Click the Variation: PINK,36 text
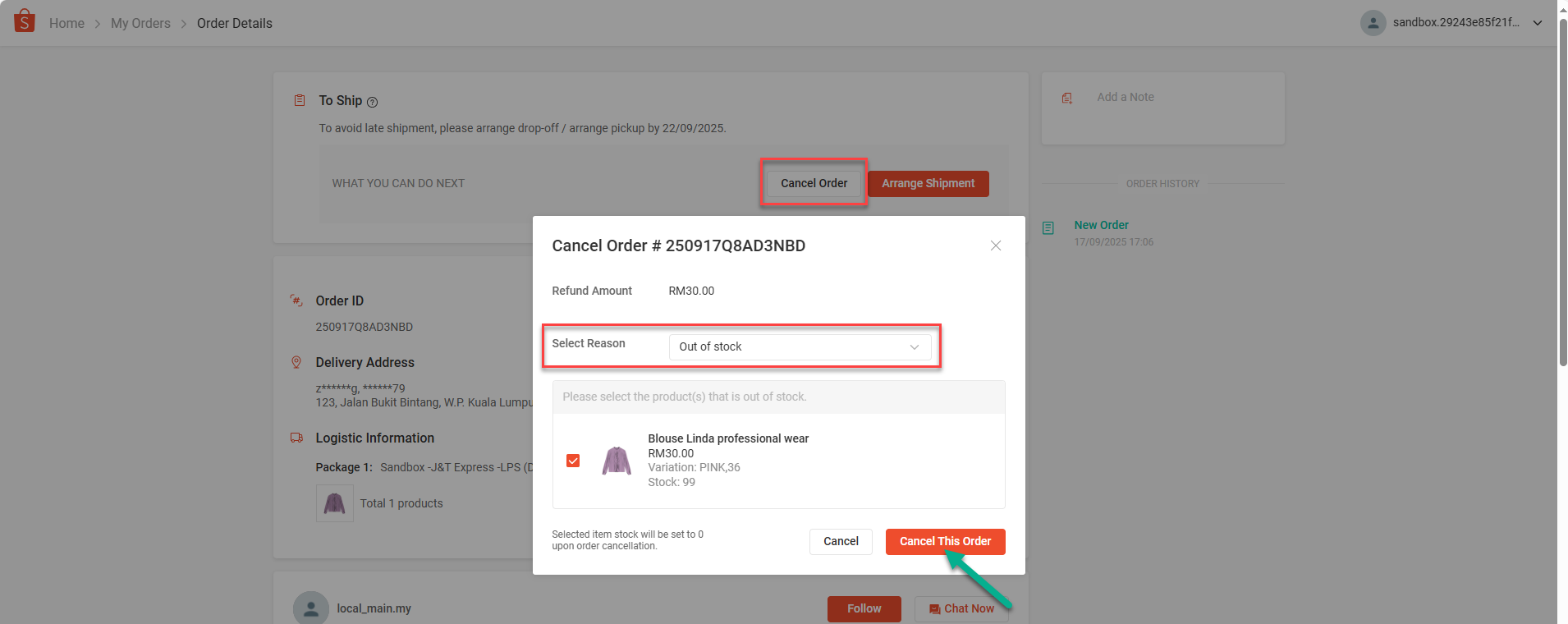This screenshot has width=1568, height=624. [x=694, y=467]
